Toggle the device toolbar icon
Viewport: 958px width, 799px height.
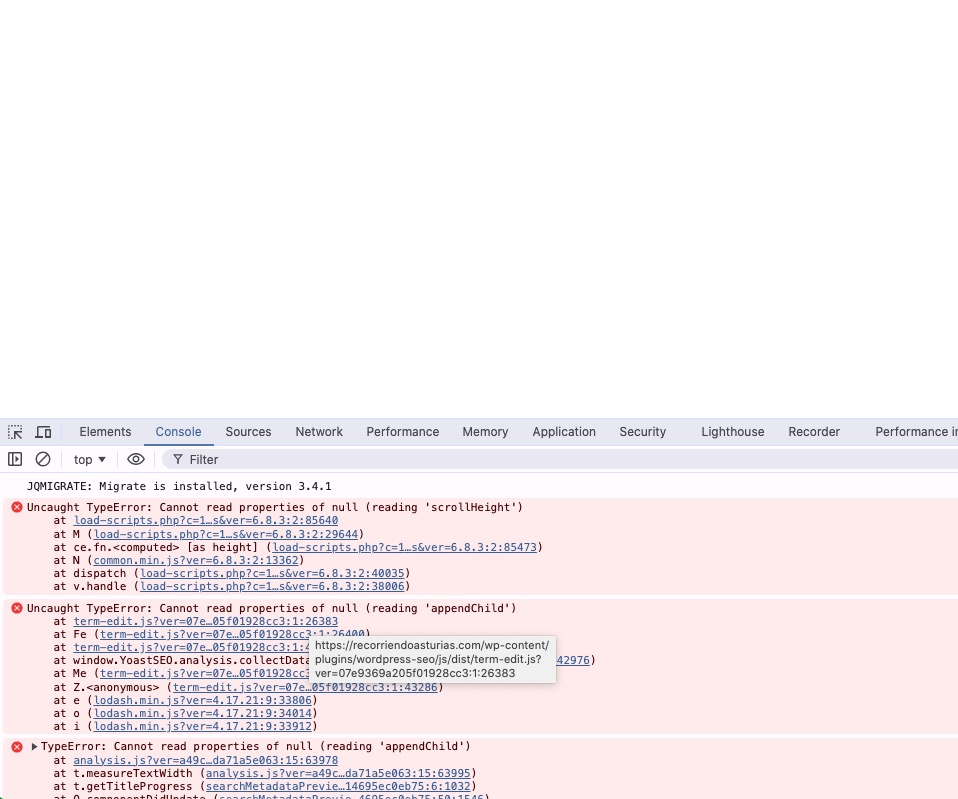(x=43, y=432)
